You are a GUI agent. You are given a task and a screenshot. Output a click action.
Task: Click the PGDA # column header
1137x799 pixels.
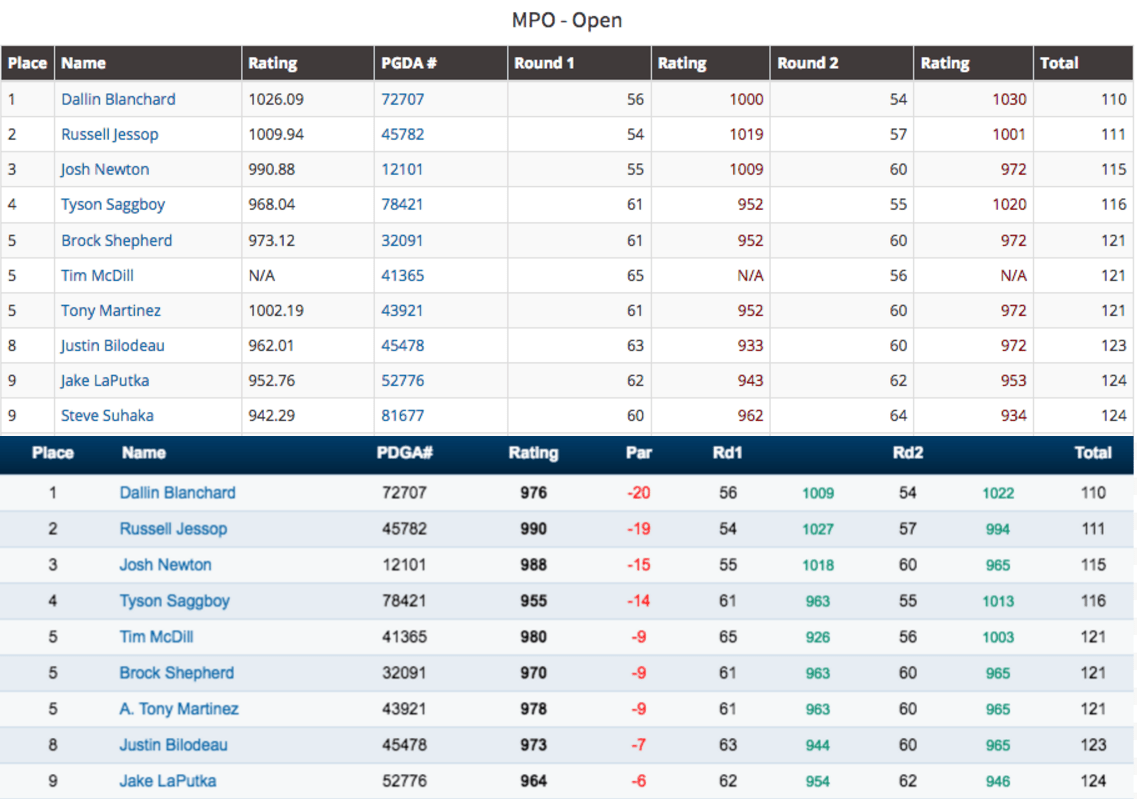click(409, 63)
